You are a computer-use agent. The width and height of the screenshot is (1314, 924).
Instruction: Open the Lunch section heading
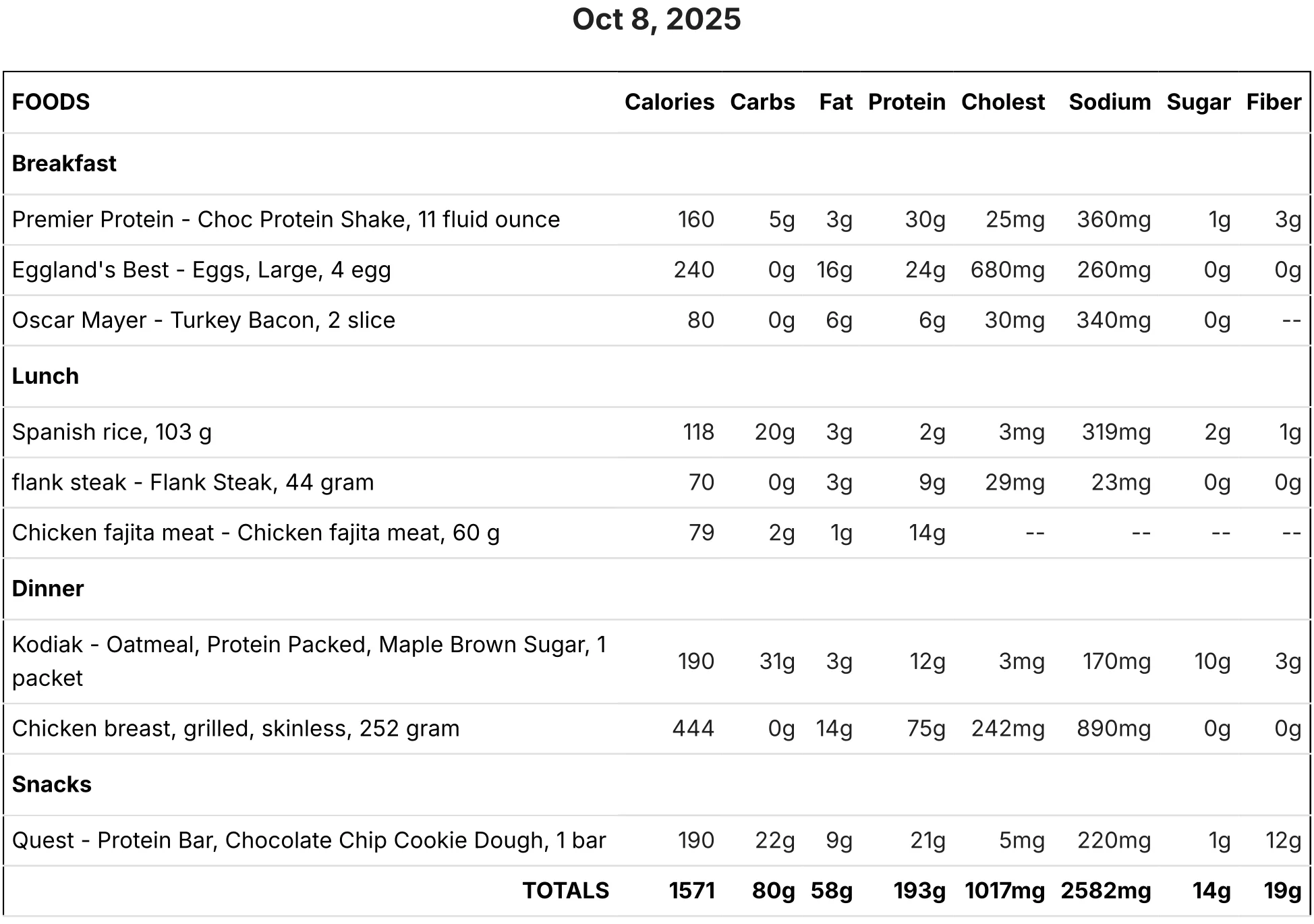click(45, 376)
